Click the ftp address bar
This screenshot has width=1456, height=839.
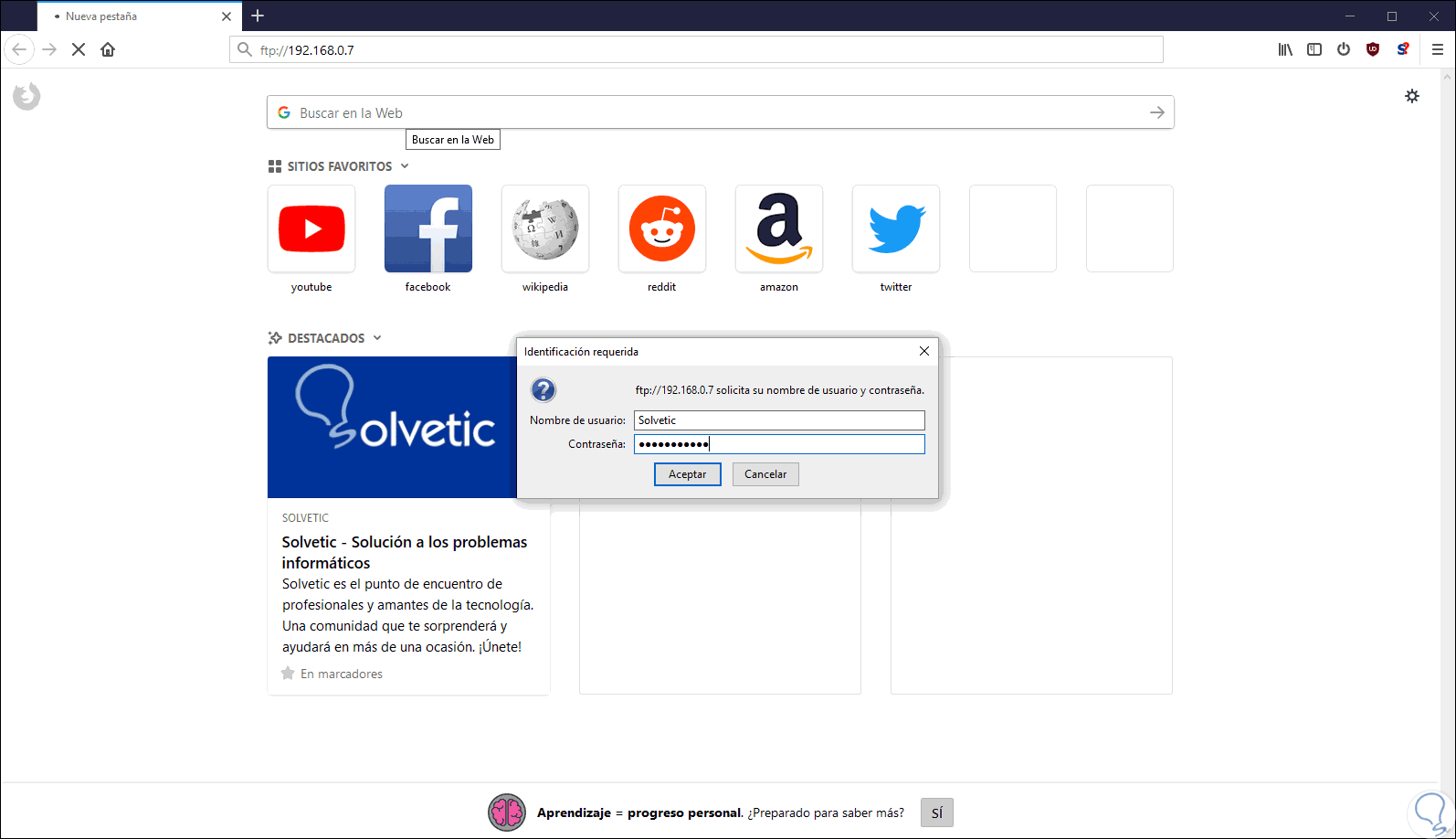(x=696, y=49)
